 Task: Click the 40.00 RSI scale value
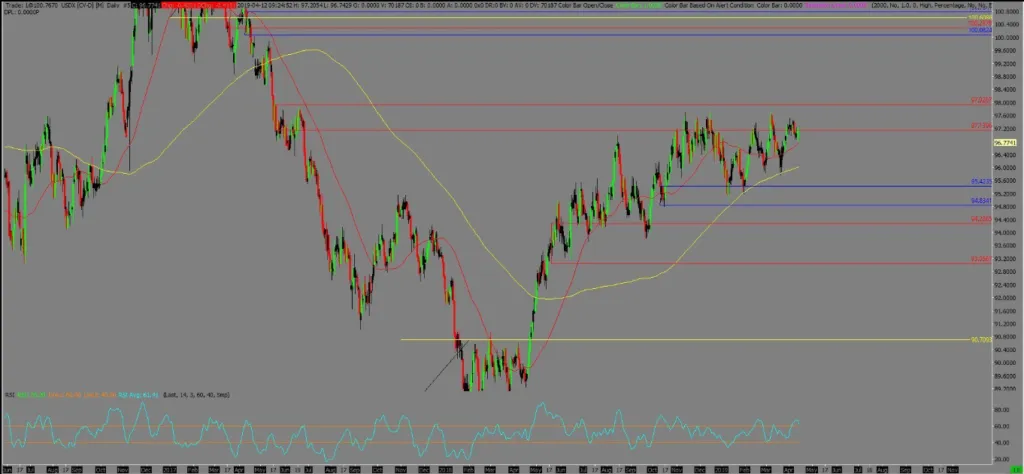pyautogui.click(x=1002, y=443)
